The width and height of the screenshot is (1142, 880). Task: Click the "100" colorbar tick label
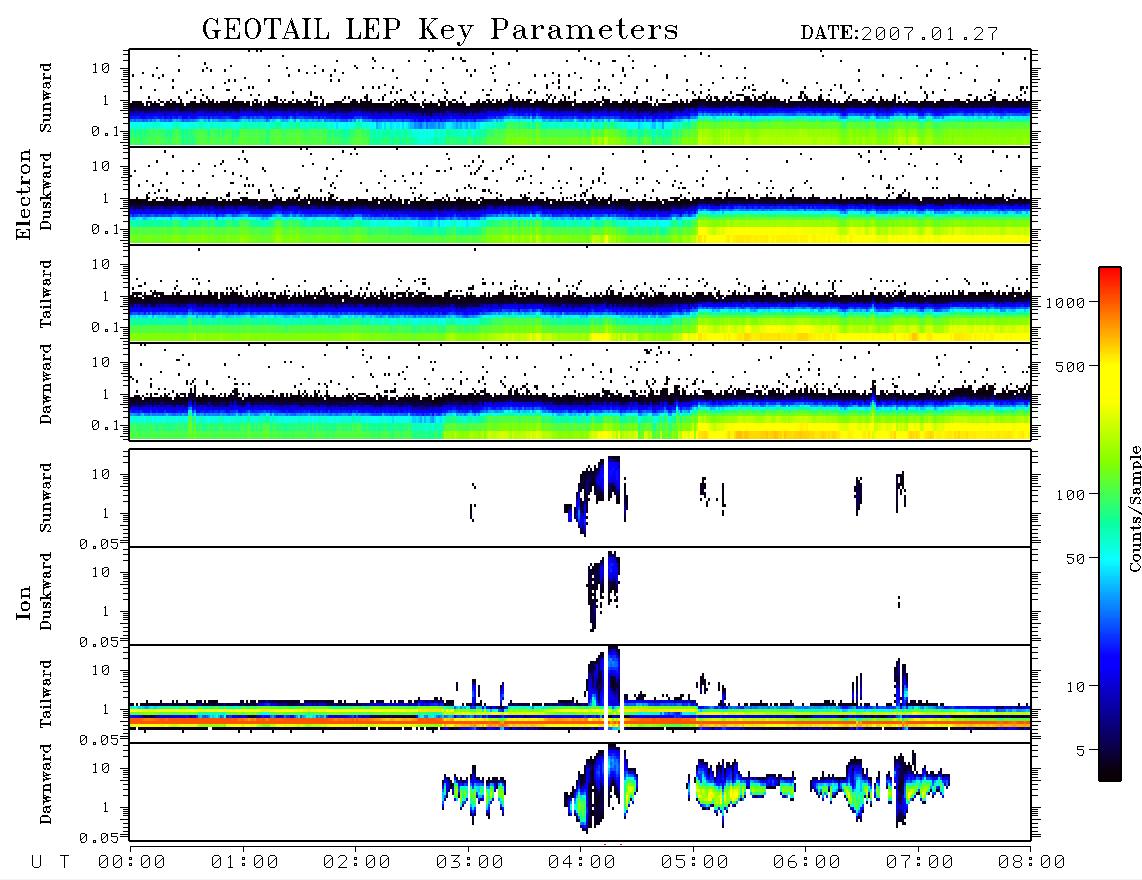tap(1071, 495)
